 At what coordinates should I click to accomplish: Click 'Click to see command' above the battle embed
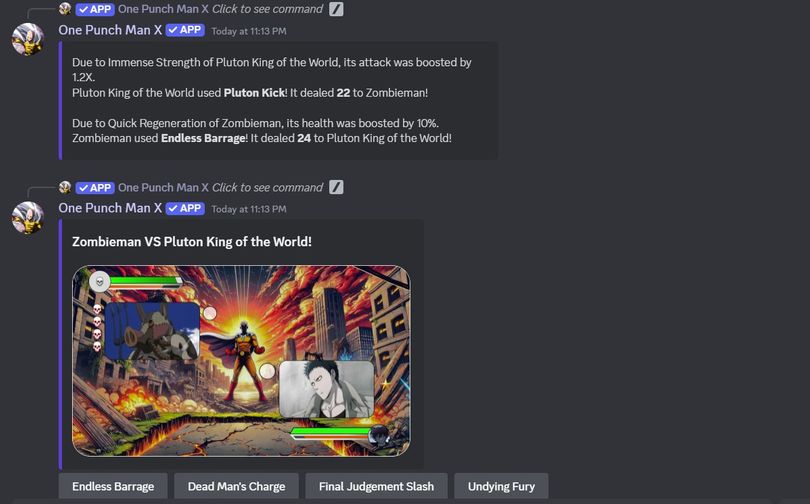pyautogui.click(x=268, y=187)
